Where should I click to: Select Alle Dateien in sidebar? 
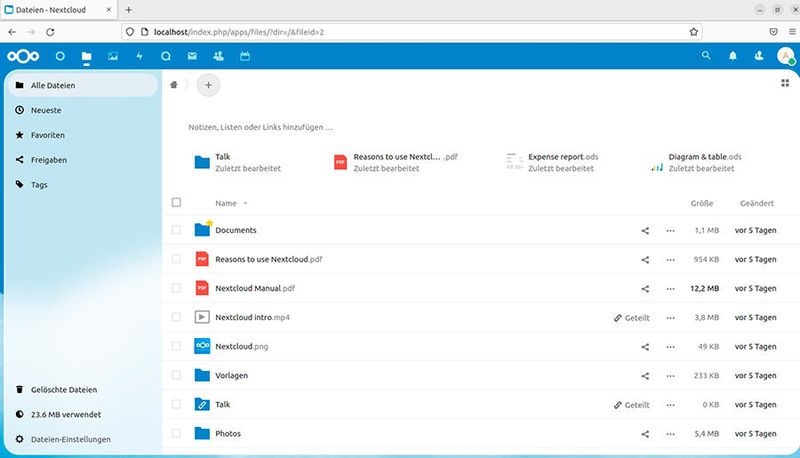[x=83, y=85]
